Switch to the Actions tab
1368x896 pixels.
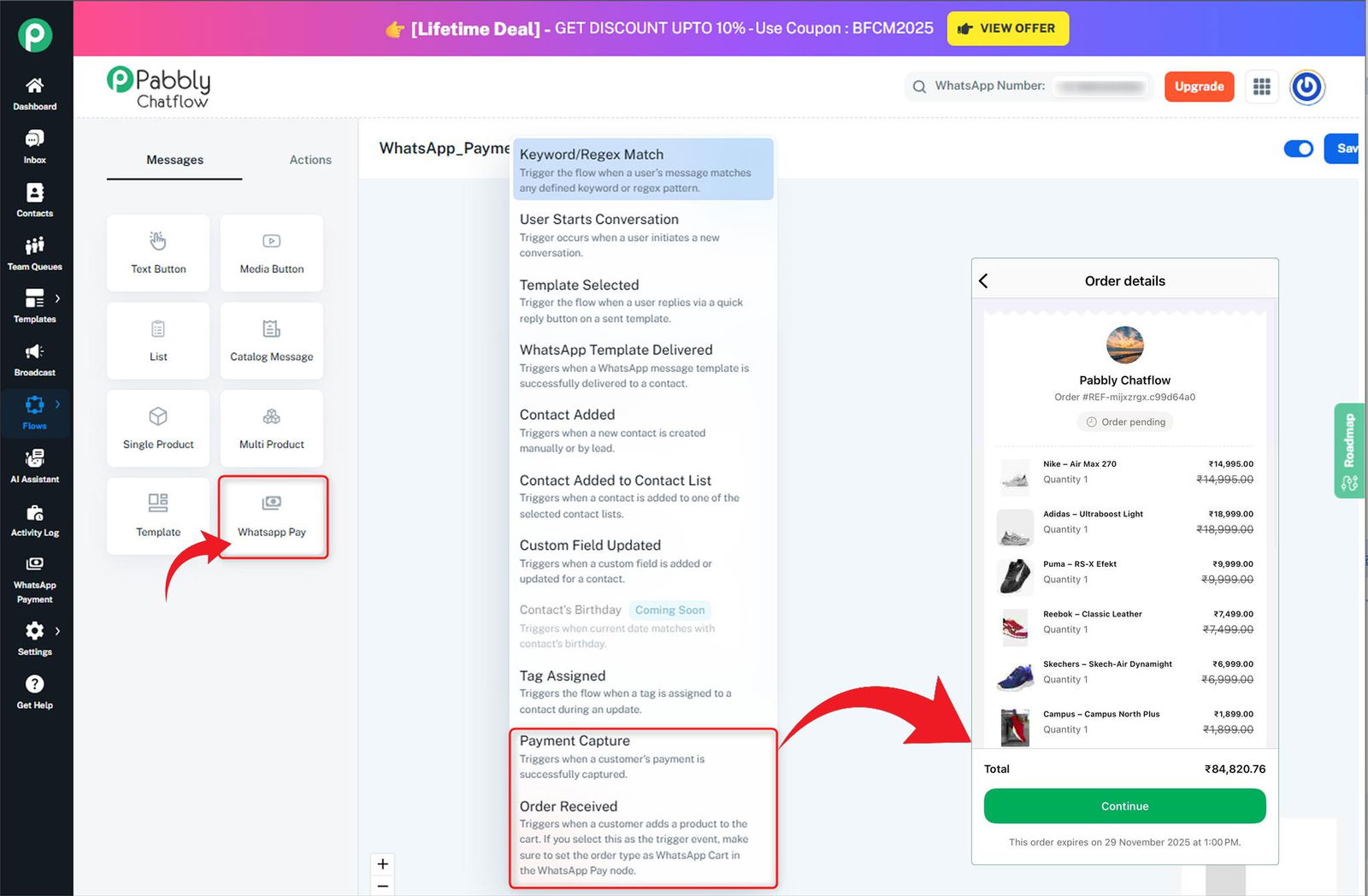point(310,160)
